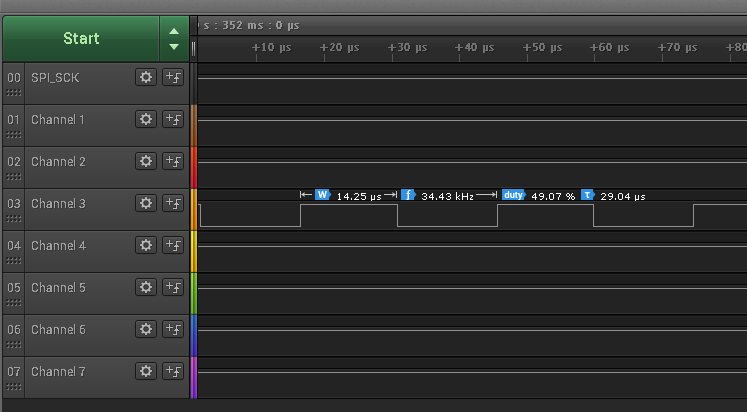Click the +60 µs timeline marker
Viewport: 747px width, 412px height.
[x=610, y=48]
